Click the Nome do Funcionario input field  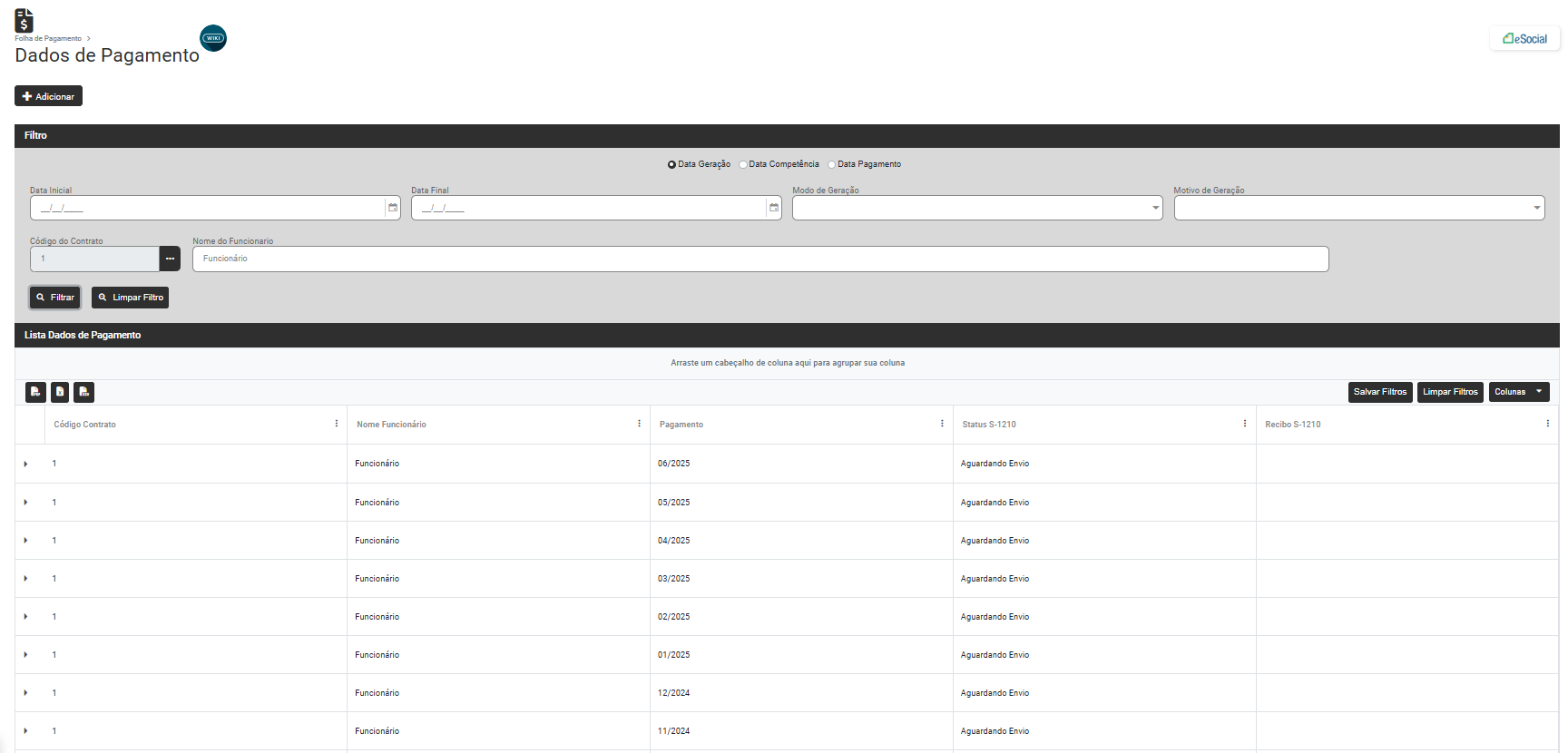(x=759, y=259)
